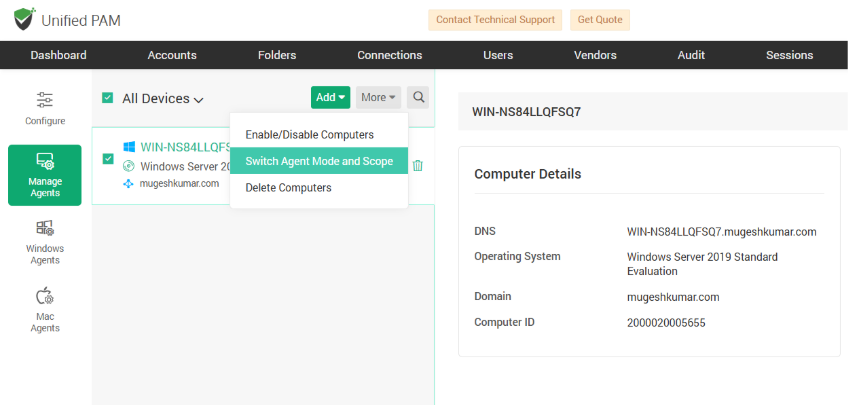Click the search magnifier icon
This screenshot has height=405, width=849.
click(x=419, y=97)
